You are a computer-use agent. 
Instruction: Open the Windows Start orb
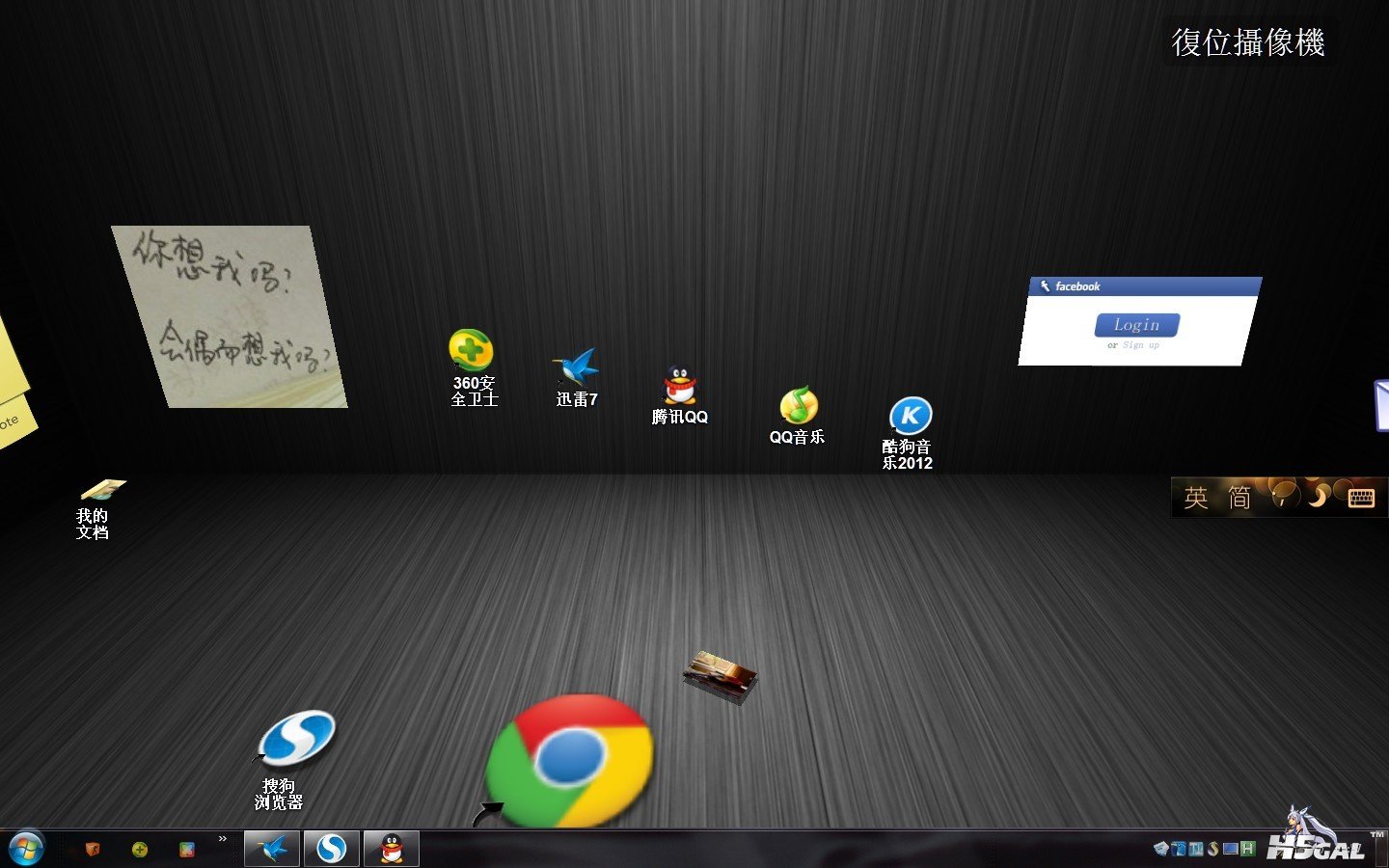(26, 849)
